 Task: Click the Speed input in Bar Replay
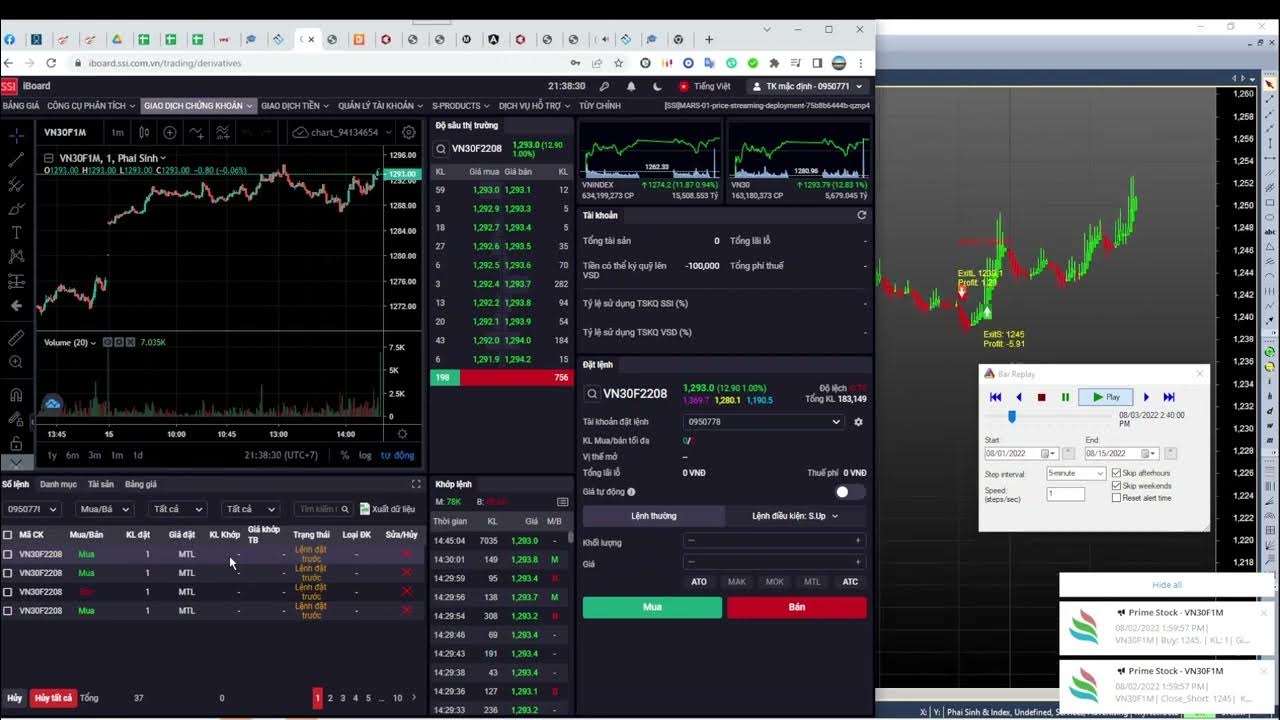(x=1065, y=494)
